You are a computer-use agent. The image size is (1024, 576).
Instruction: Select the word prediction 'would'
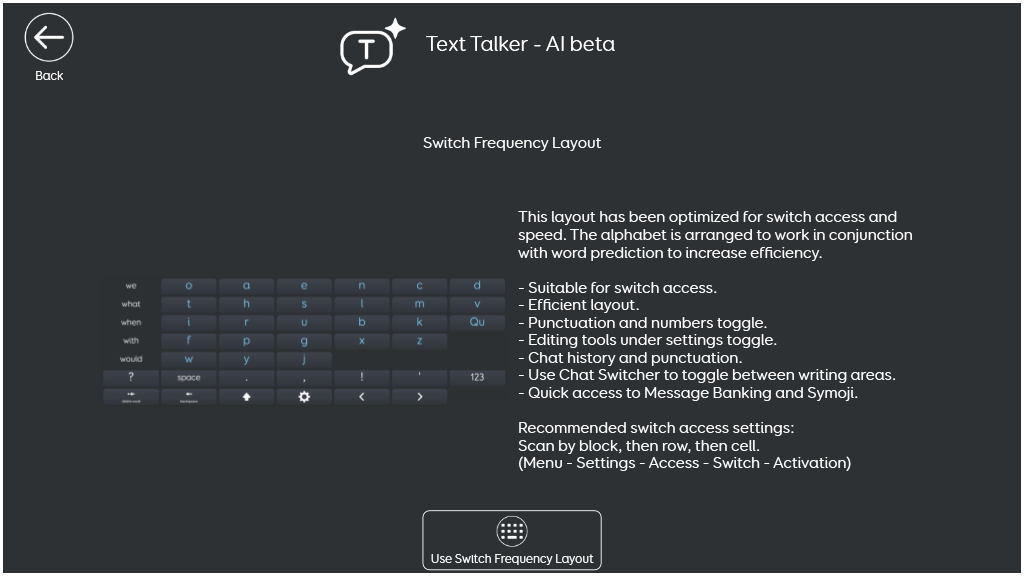pyautogui.click(x=131, y=359)
